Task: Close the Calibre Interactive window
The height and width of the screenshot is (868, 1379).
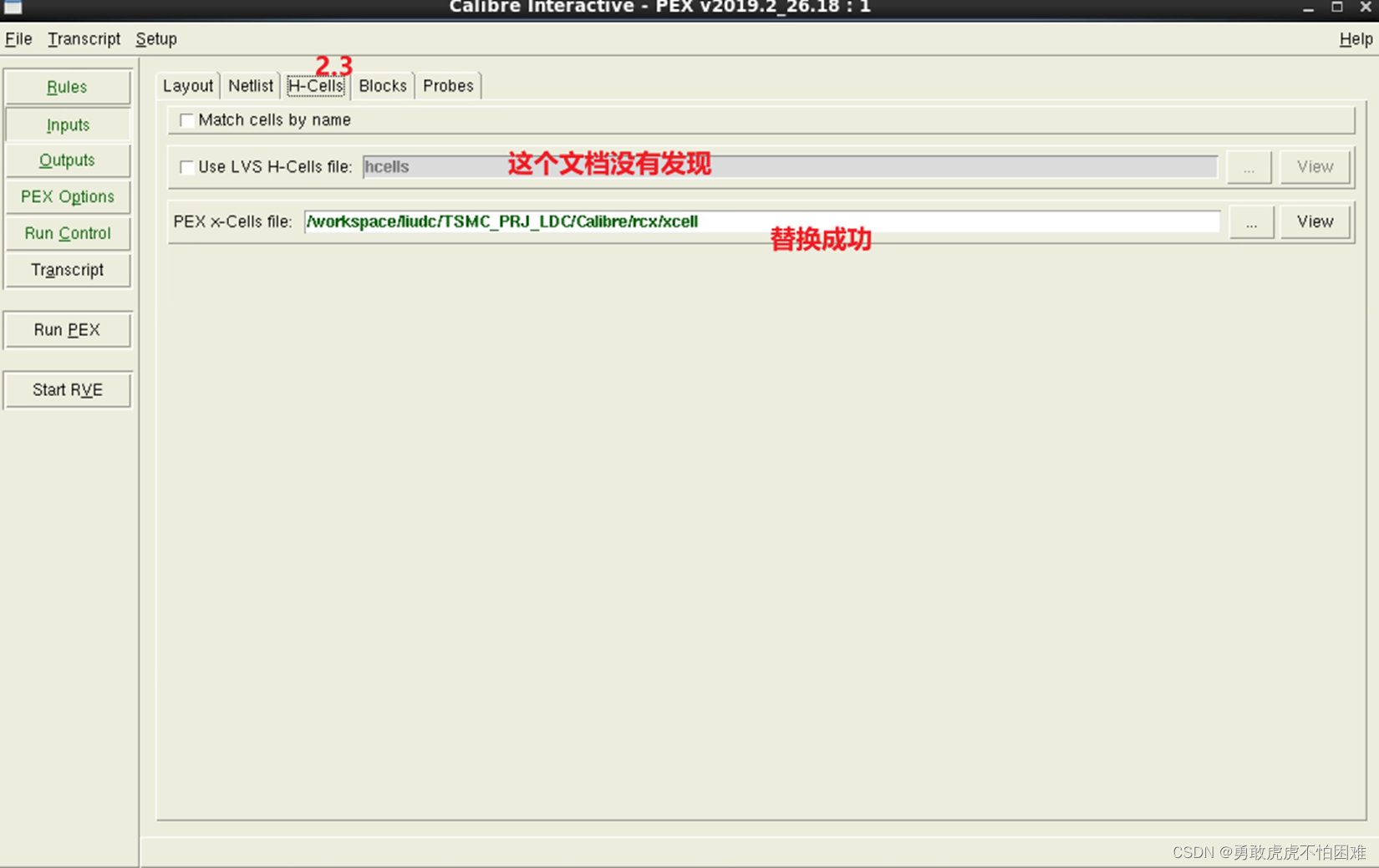Action: 1366,8
